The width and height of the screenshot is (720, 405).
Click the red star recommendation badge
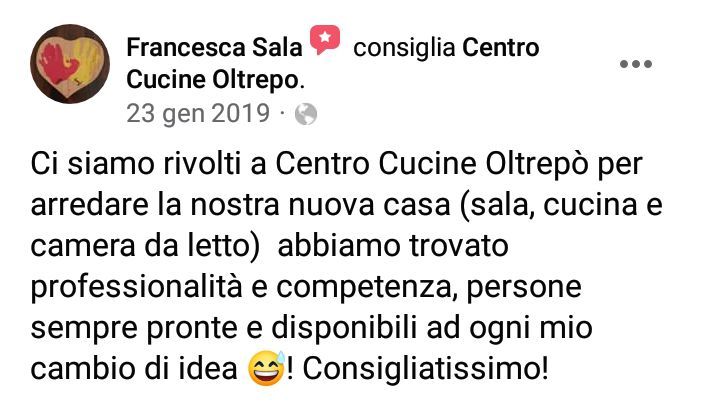(x=325, y=39)
